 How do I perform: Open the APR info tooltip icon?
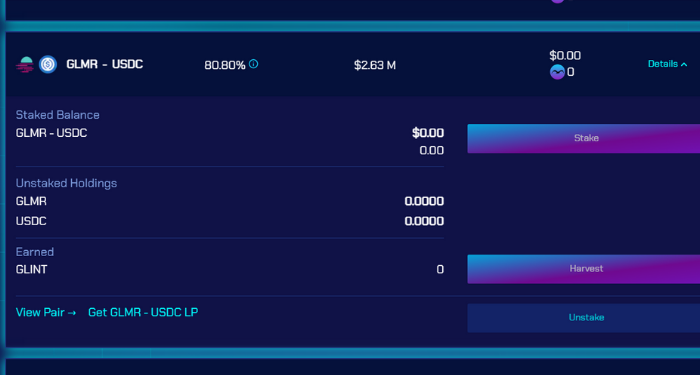254,64
